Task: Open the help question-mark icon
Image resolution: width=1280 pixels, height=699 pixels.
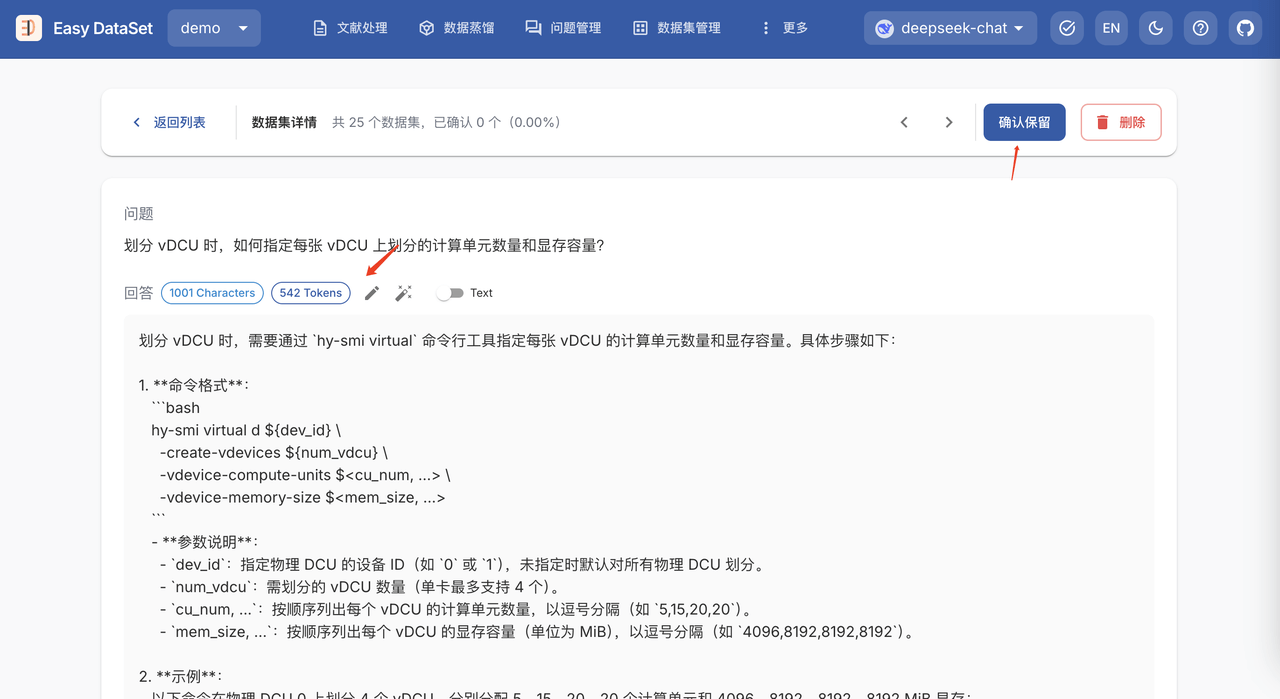Action: tap(1200, 28)
